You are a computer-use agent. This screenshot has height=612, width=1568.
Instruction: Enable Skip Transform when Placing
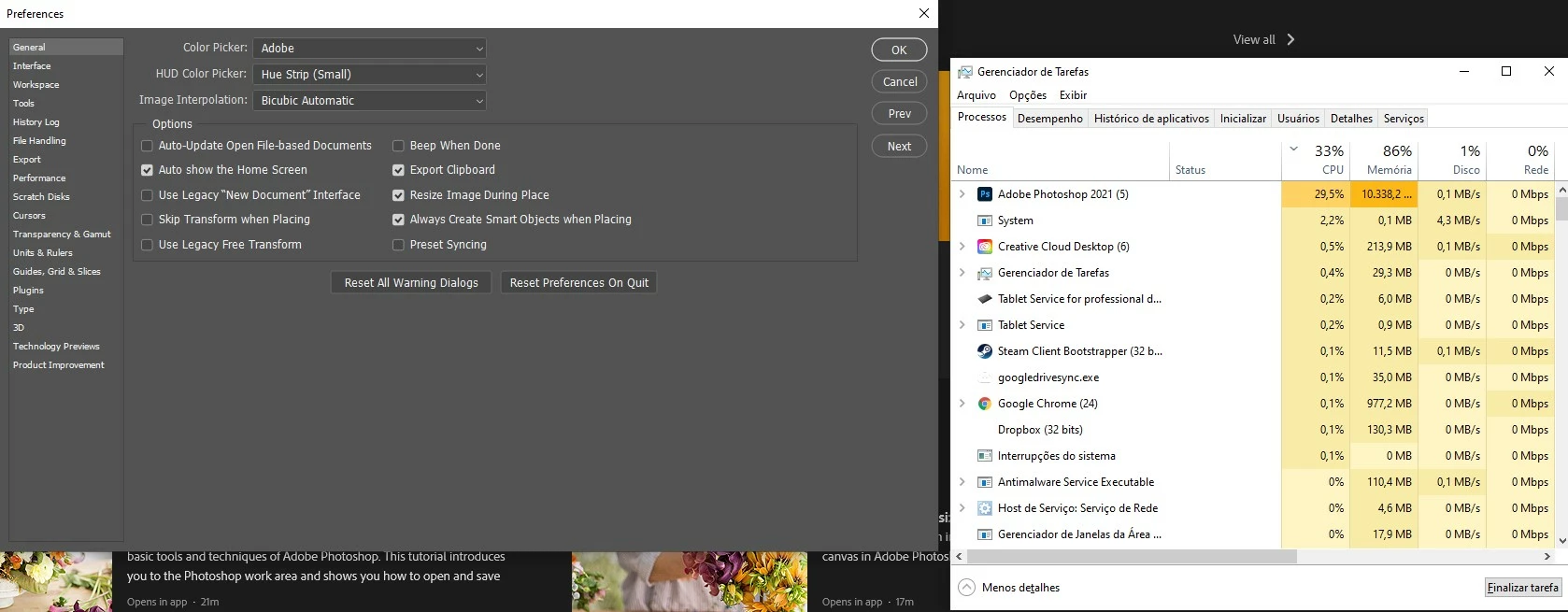[147, 220]
